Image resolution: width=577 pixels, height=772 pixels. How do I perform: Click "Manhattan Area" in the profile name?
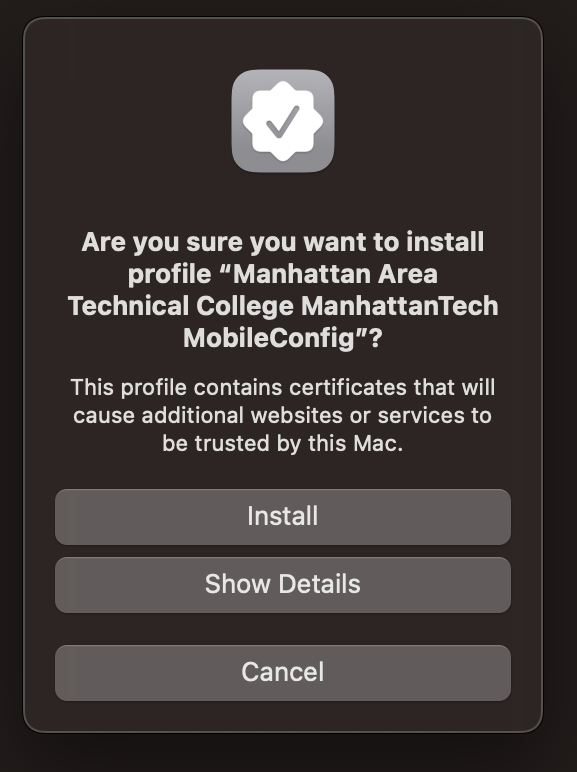point(335,274)
